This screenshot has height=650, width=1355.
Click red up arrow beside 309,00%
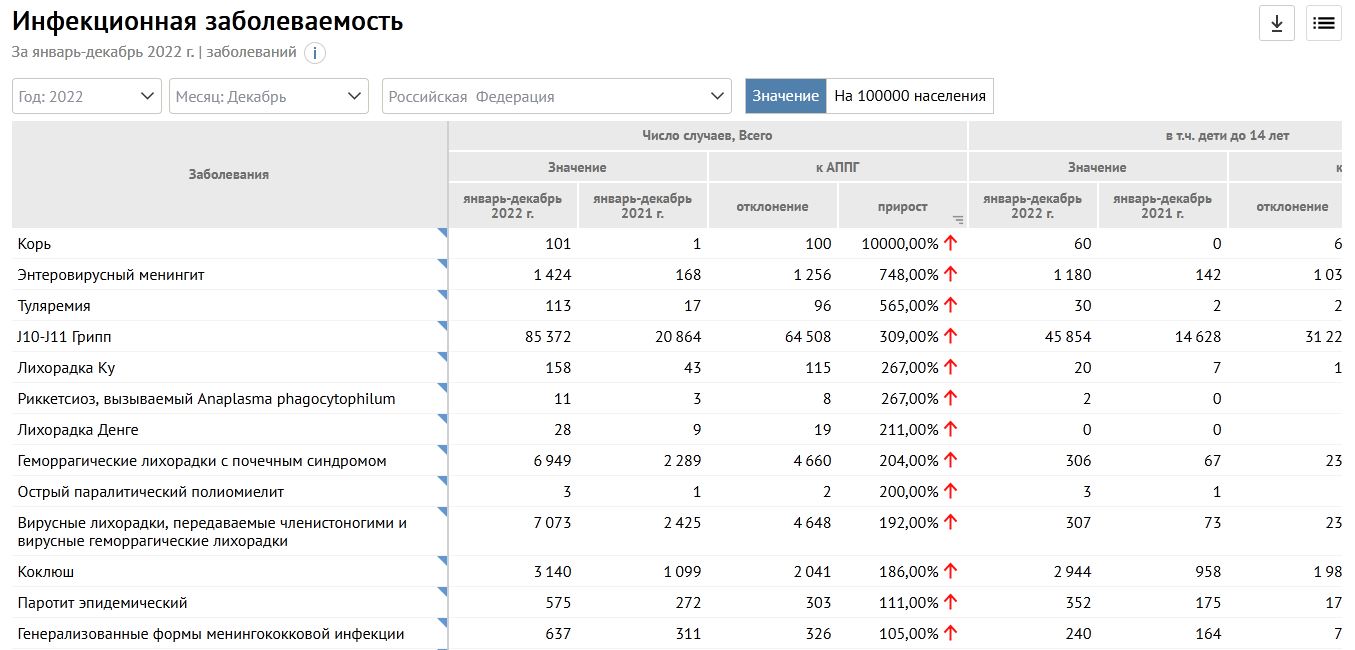950,336
